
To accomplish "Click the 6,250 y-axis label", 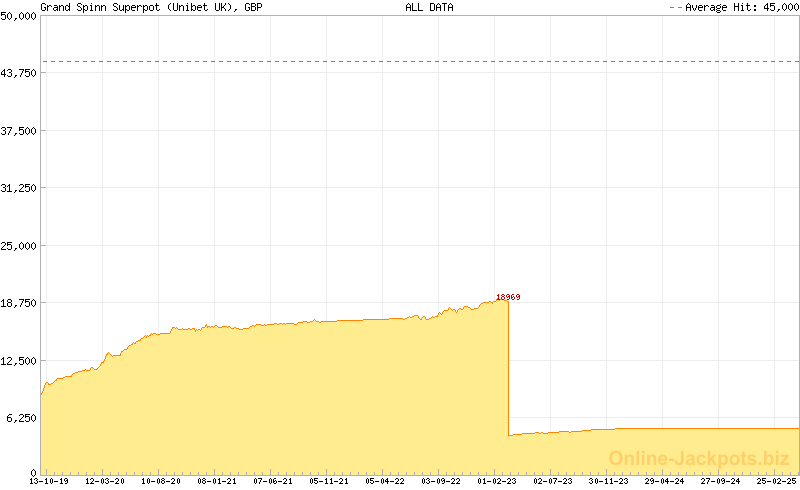I will 22,417.
